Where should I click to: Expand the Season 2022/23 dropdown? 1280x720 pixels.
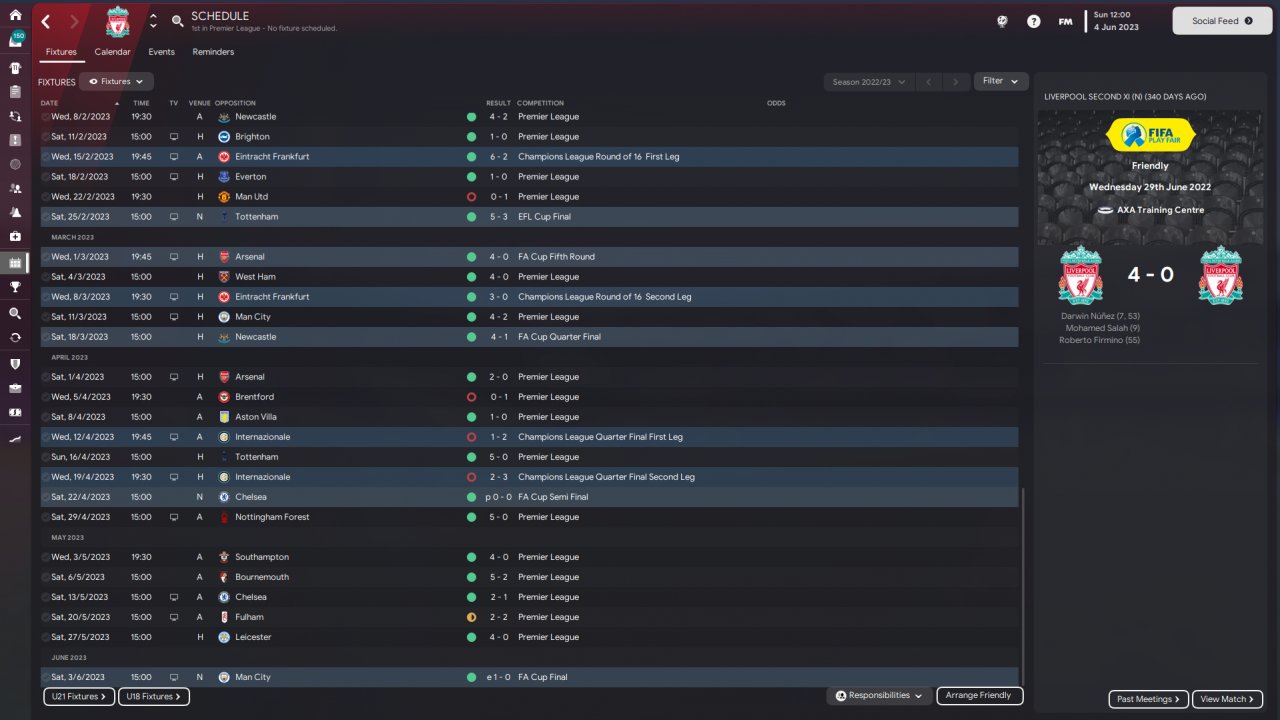[x=869, y=82]
